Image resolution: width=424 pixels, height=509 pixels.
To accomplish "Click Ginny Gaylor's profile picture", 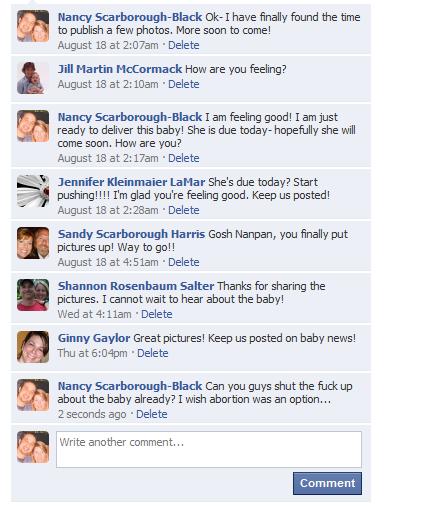I will point(33,347).
